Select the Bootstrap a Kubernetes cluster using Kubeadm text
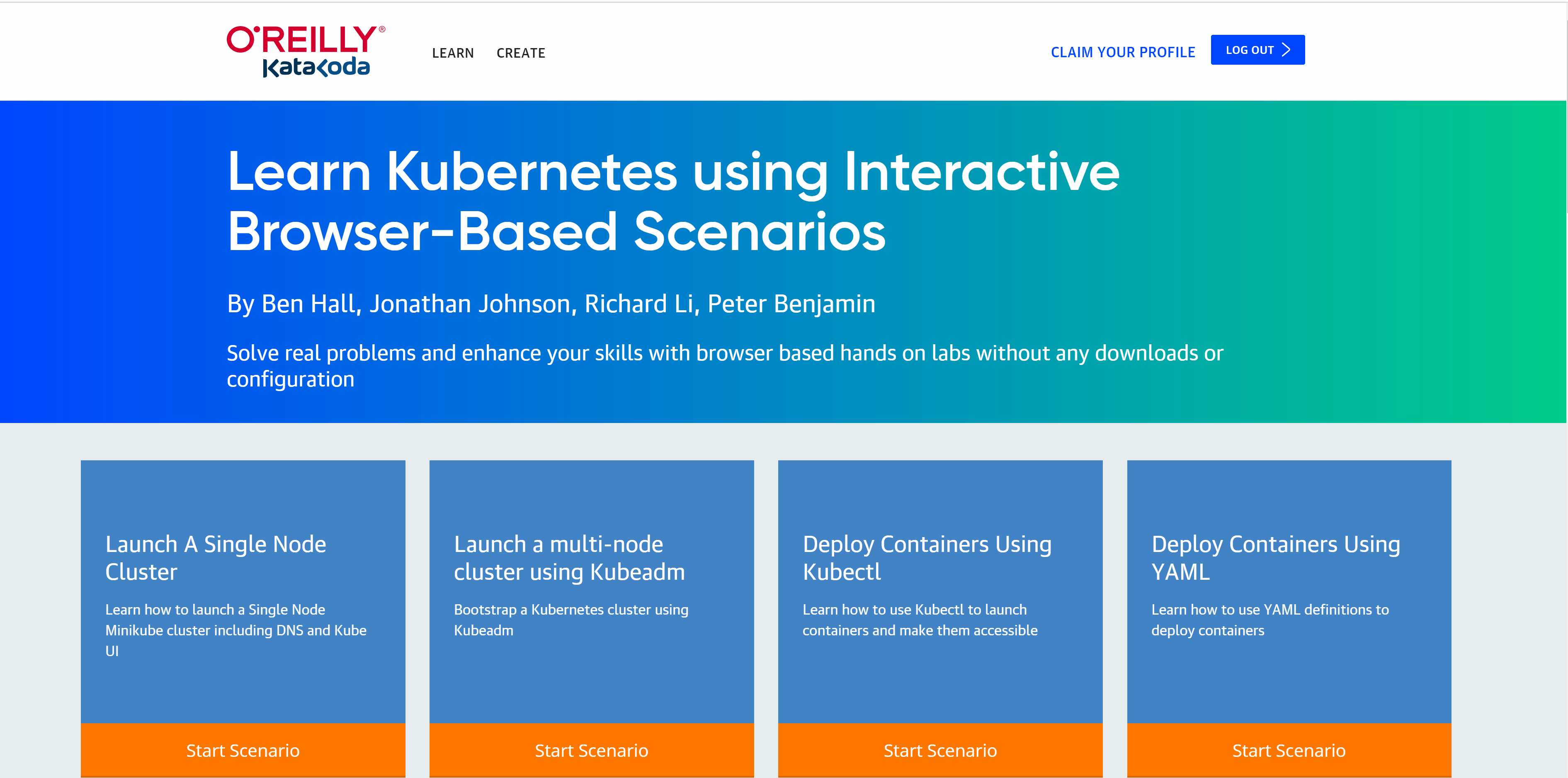Image resolution: width=1568 pixels, height=778 pixels. tap(571, 620)
